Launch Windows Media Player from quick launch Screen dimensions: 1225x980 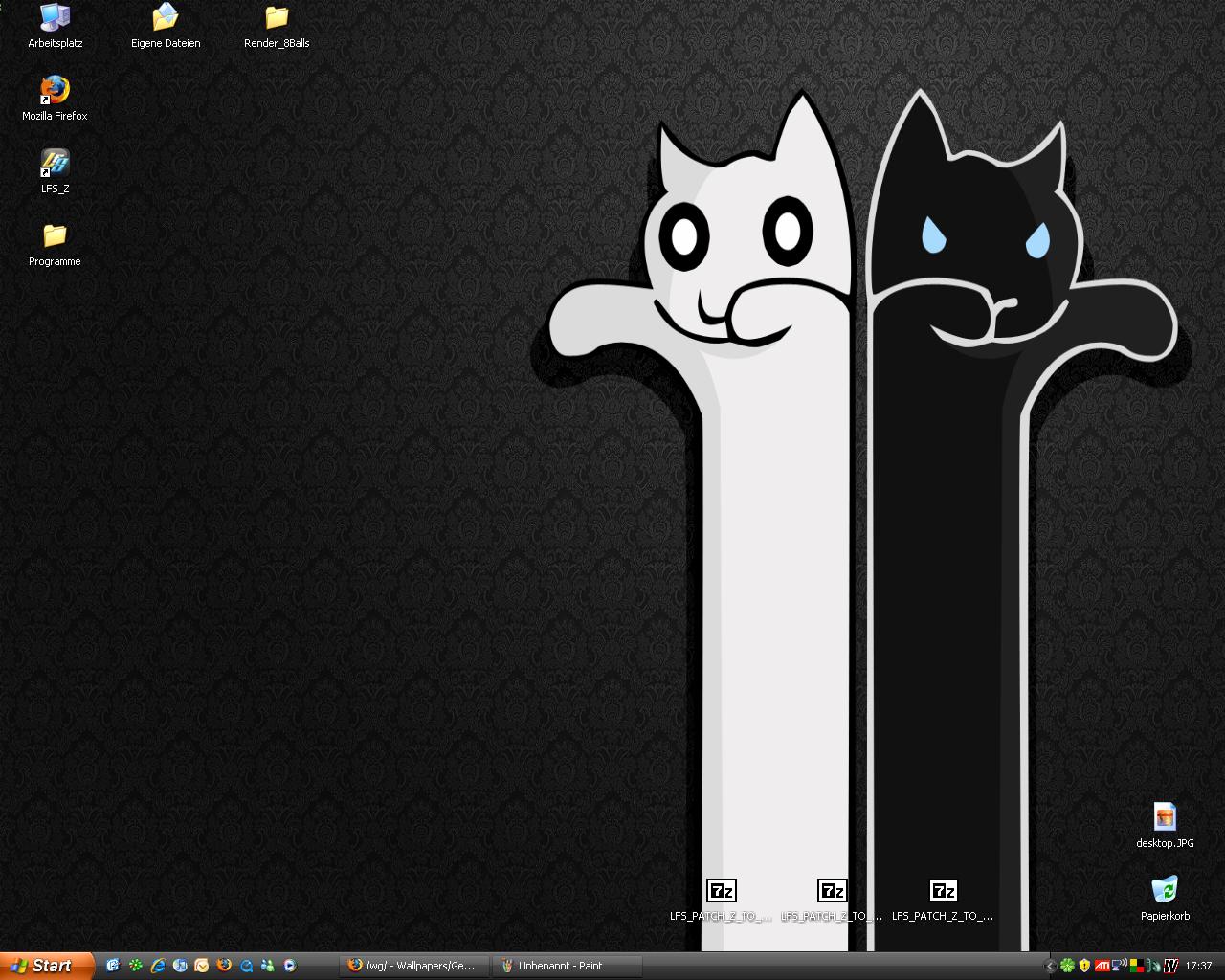tap(290, 966)
